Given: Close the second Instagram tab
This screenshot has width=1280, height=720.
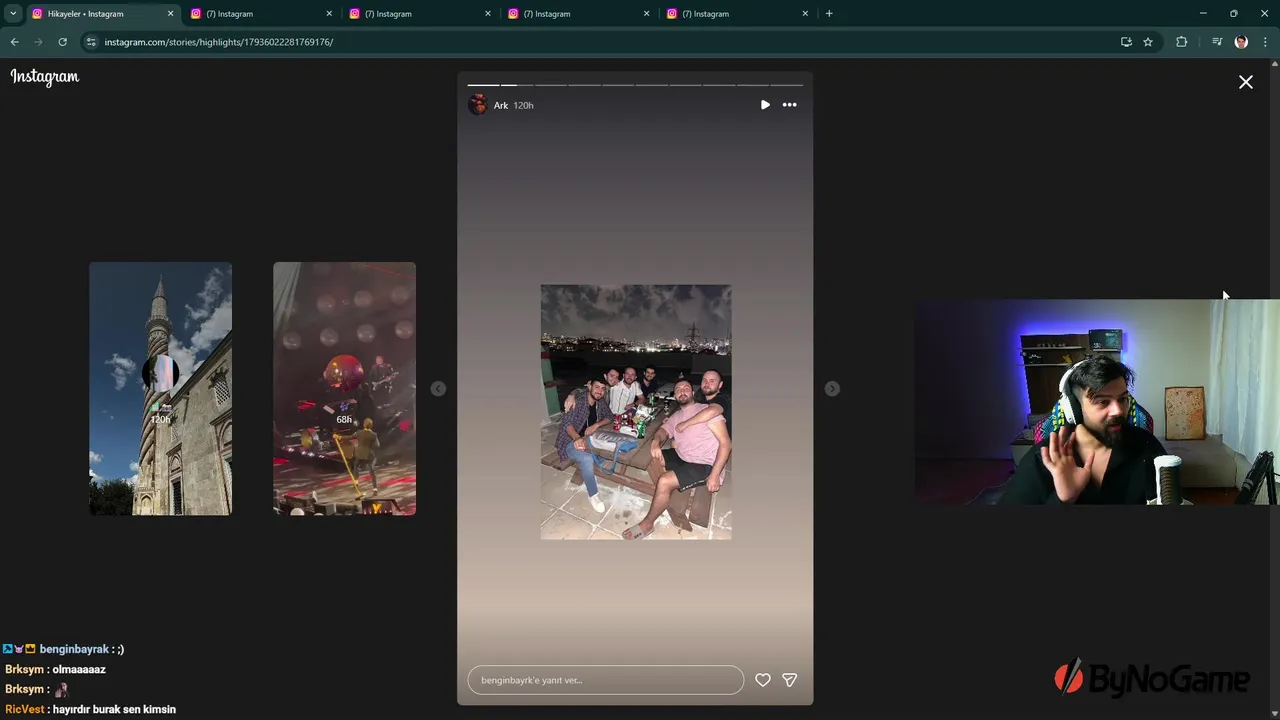Looking at the screenshot, I should [329, 14].
